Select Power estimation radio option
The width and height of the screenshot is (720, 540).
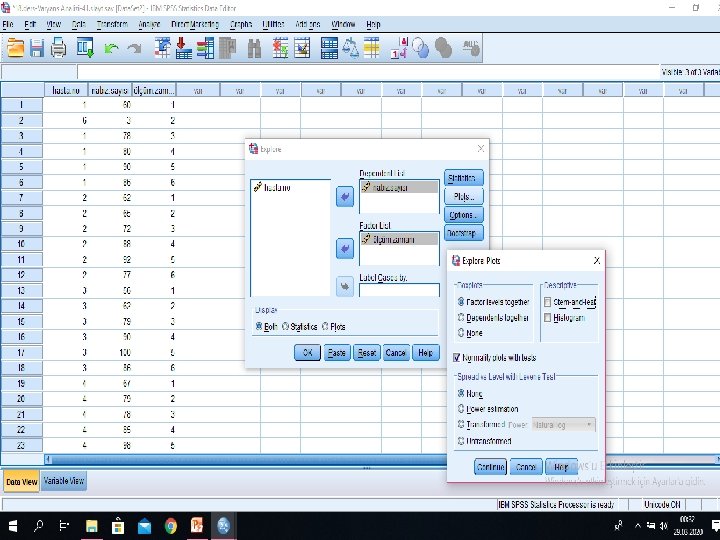click(461, 408)
